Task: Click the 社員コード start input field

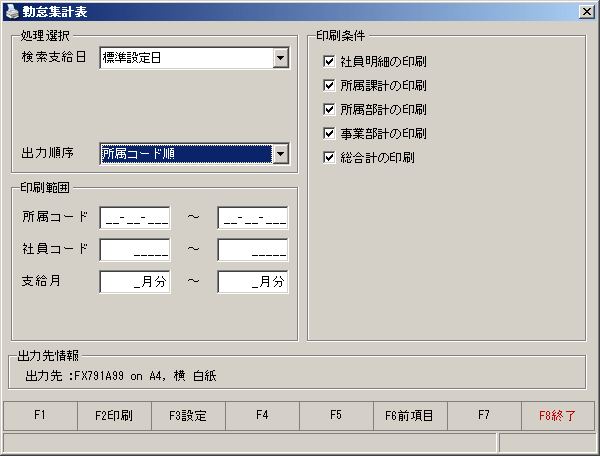Action: [x=135, y=250]
